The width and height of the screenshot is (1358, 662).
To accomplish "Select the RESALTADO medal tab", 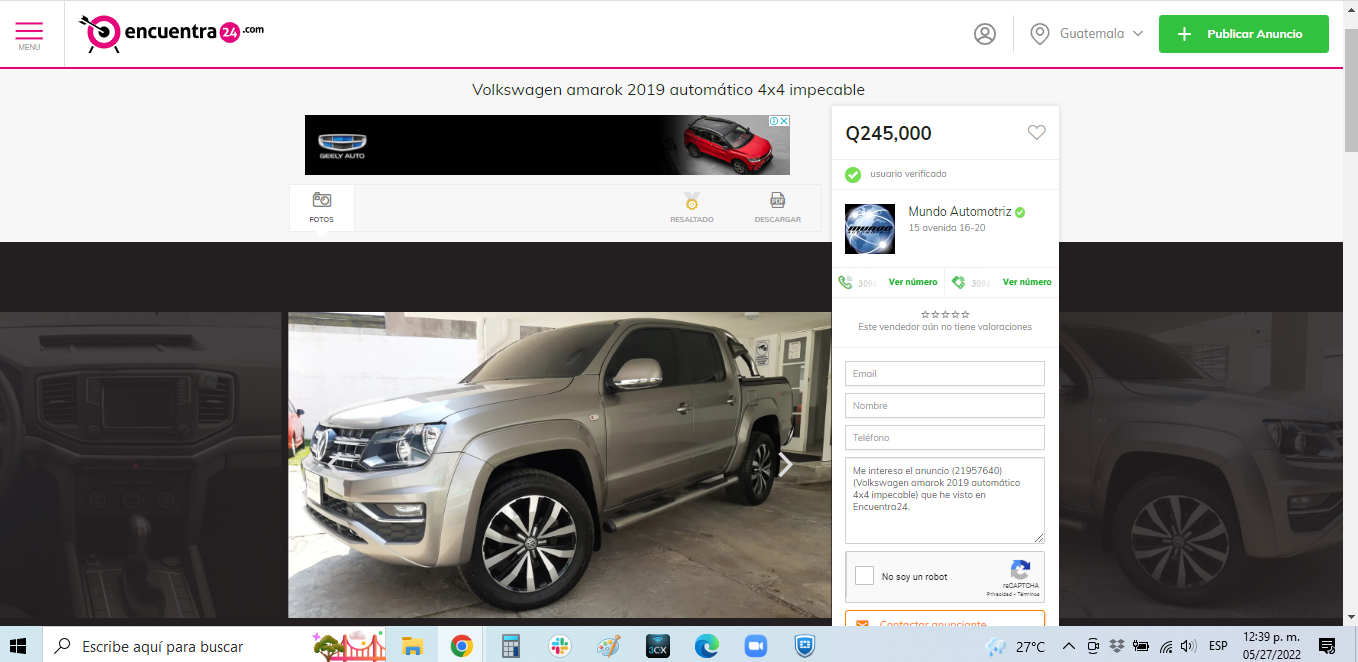I will pos(692,207).
